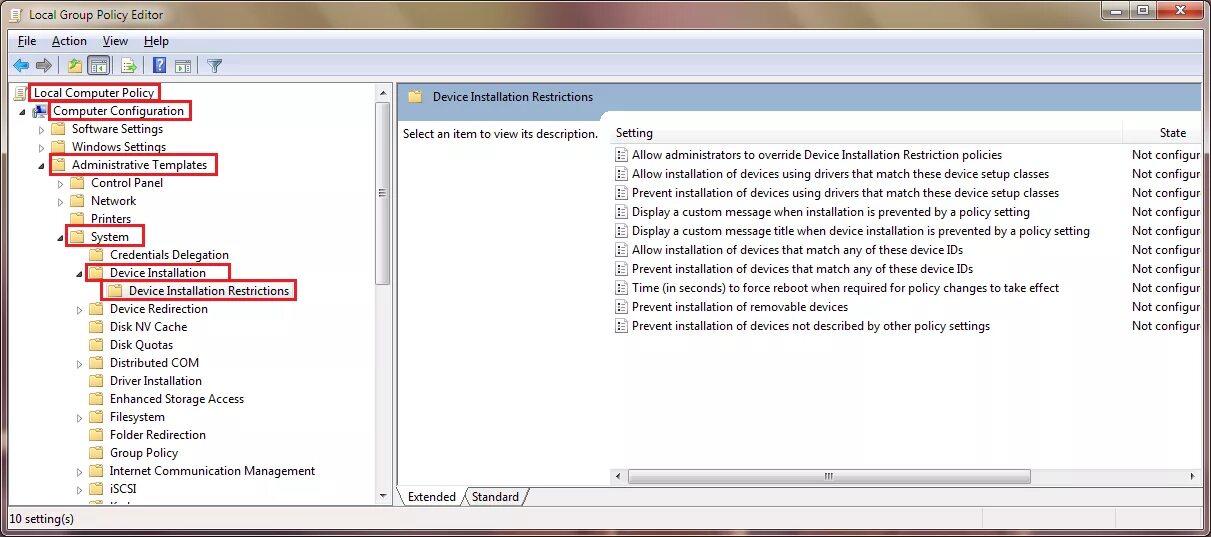This screenshot has width=1211, height=537.
Task: Expand the Software Settings node arrow
Action: coord(41,129)
